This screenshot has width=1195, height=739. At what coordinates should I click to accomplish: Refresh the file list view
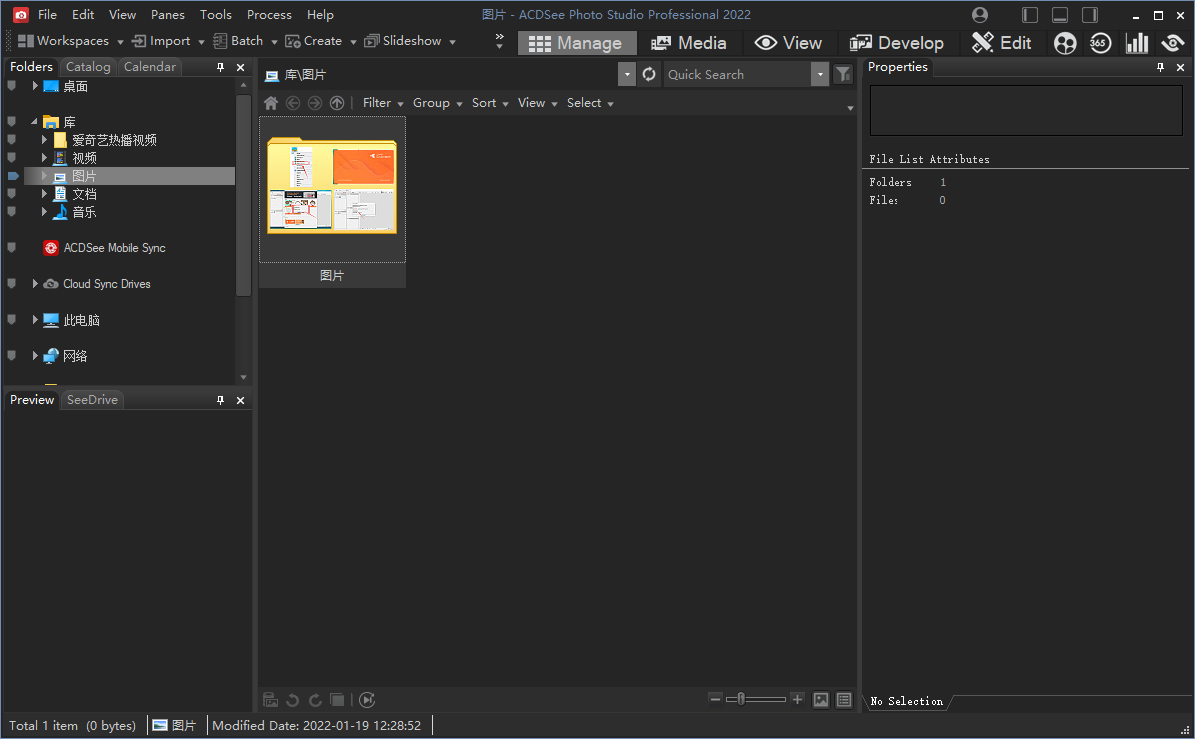[x=648, y=74]
